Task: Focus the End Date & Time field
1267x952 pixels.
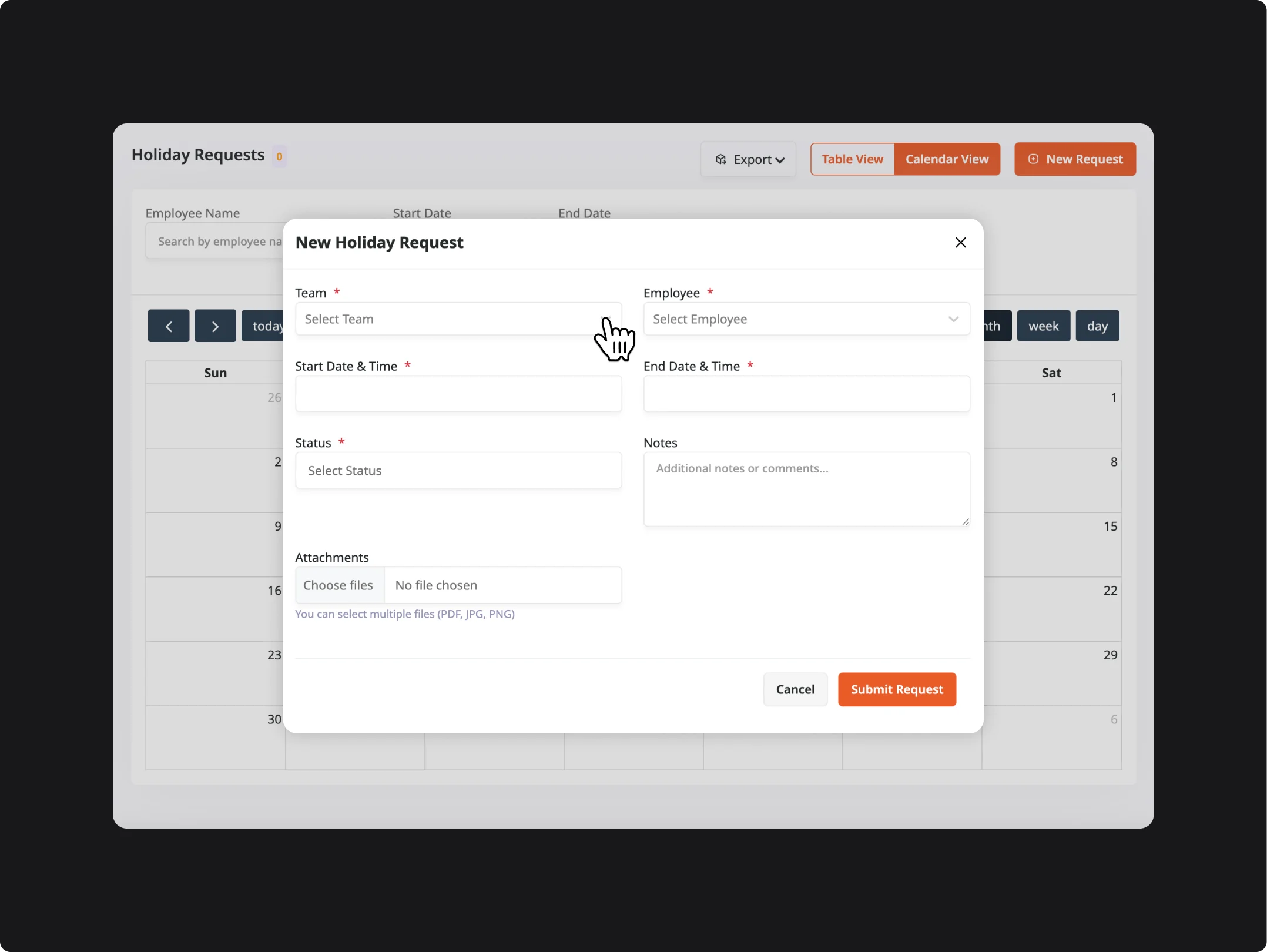Action: pos(806,394)
